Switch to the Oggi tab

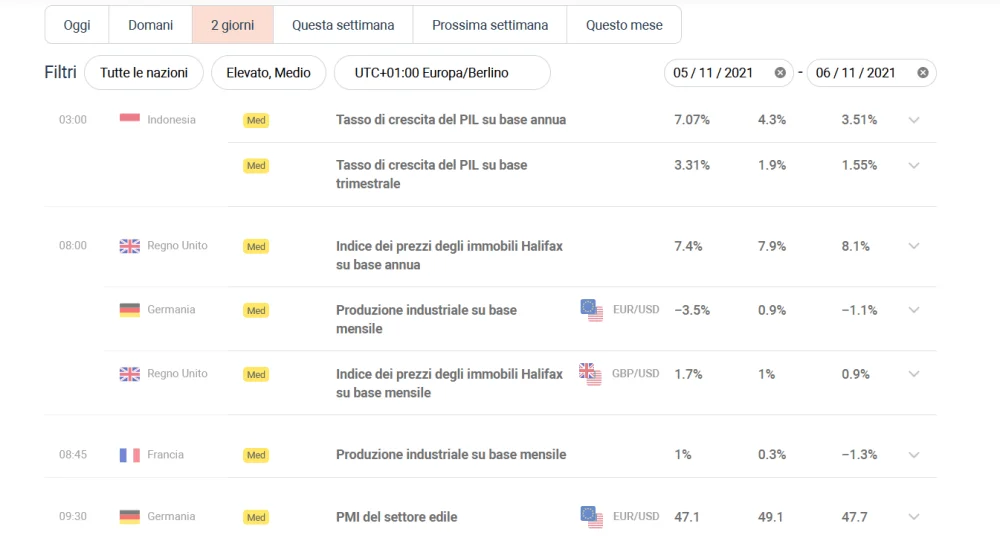pos(77,25)
